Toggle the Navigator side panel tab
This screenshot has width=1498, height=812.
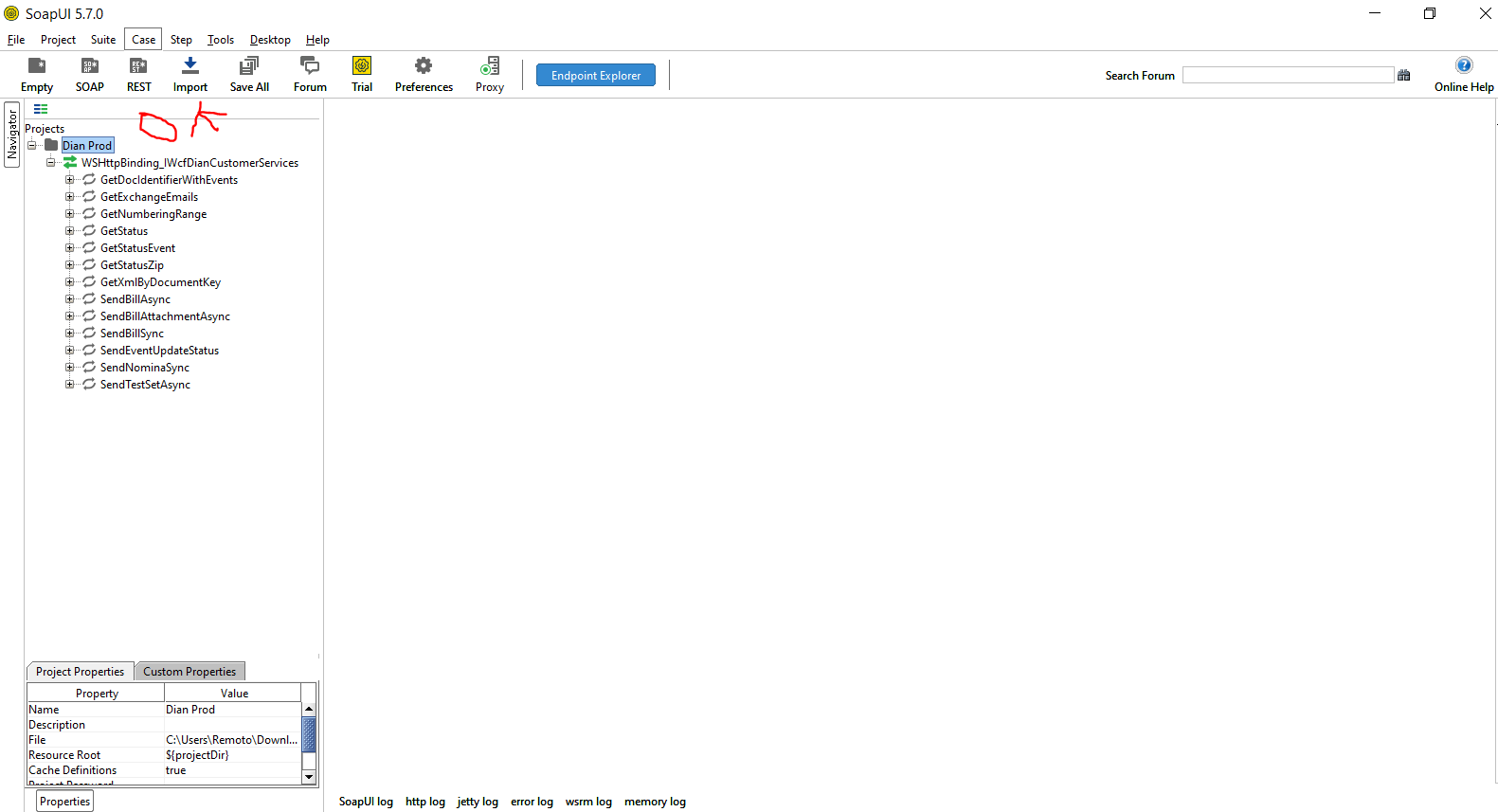tap(12, 135)
